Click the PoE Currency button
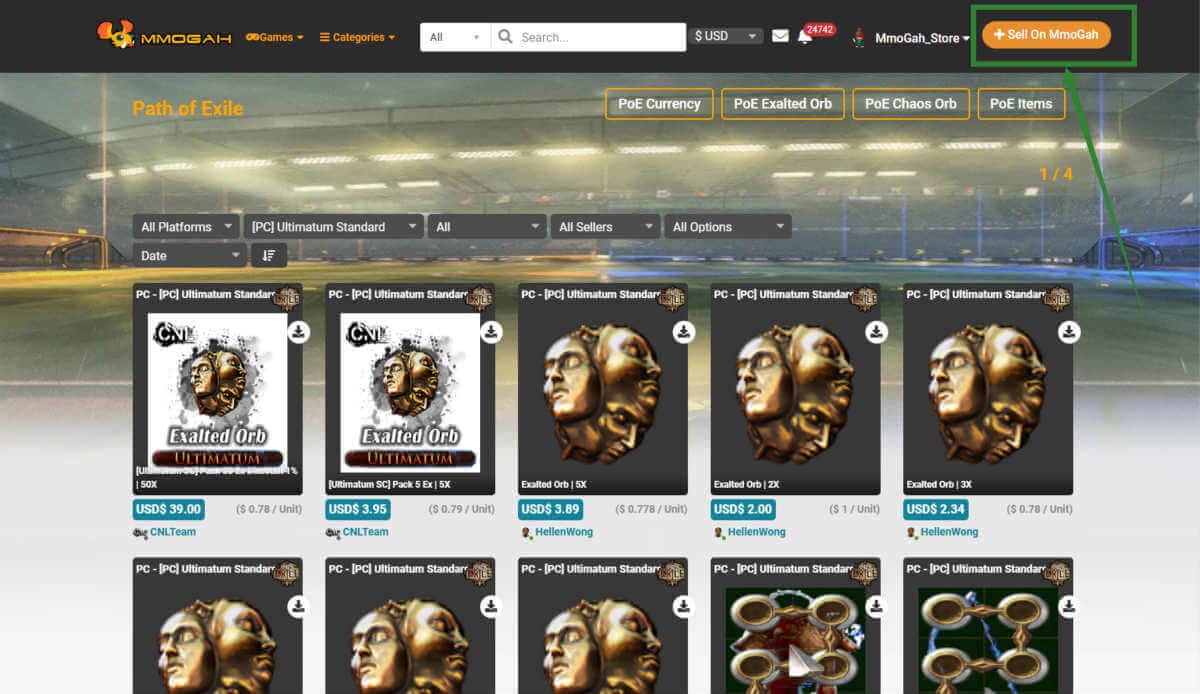This screenshot has width=1200, height=694. click(x=659, y=104)
